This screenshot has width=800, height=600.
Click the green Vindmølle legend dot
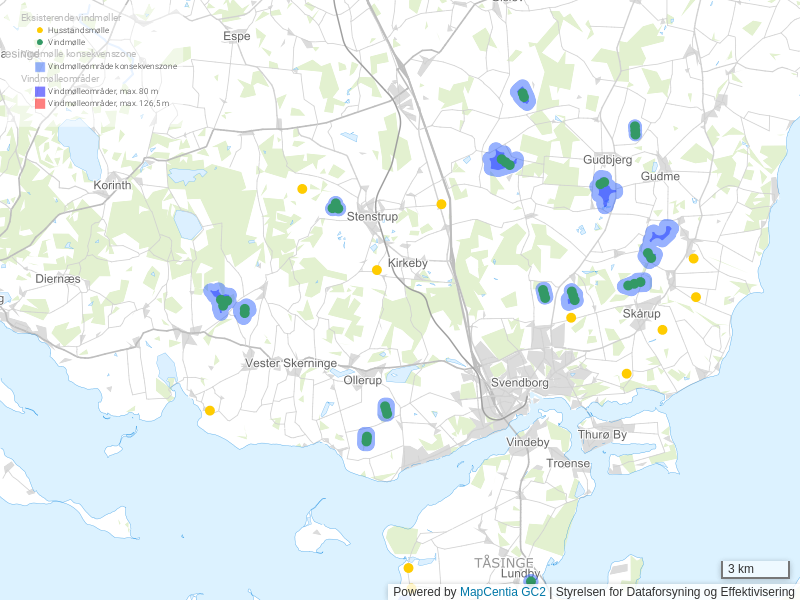(40, 42)
